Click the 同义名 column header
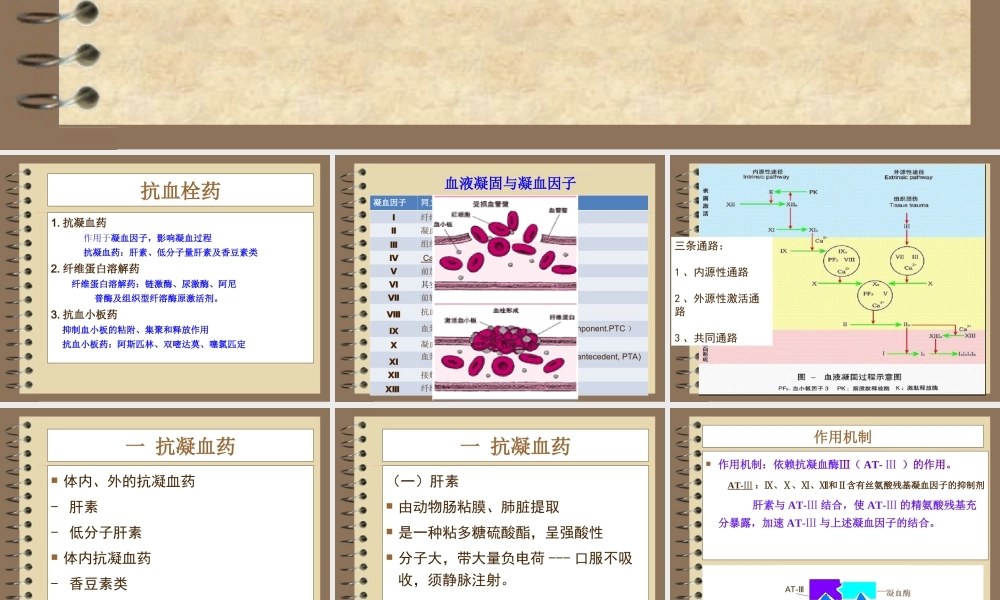 425,202
